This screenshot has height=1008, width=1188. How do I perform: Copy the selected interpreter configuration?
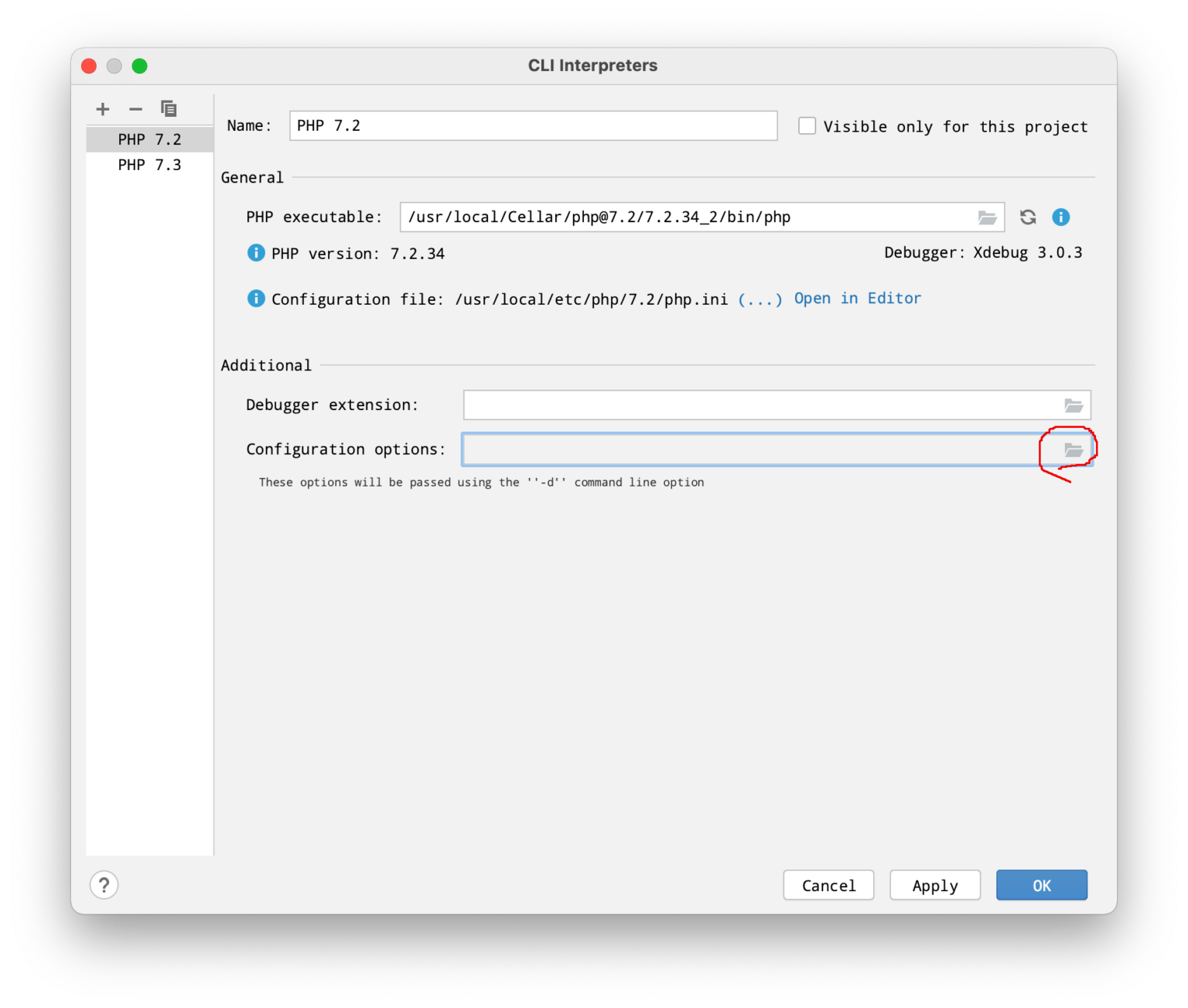tap(169, 109)
